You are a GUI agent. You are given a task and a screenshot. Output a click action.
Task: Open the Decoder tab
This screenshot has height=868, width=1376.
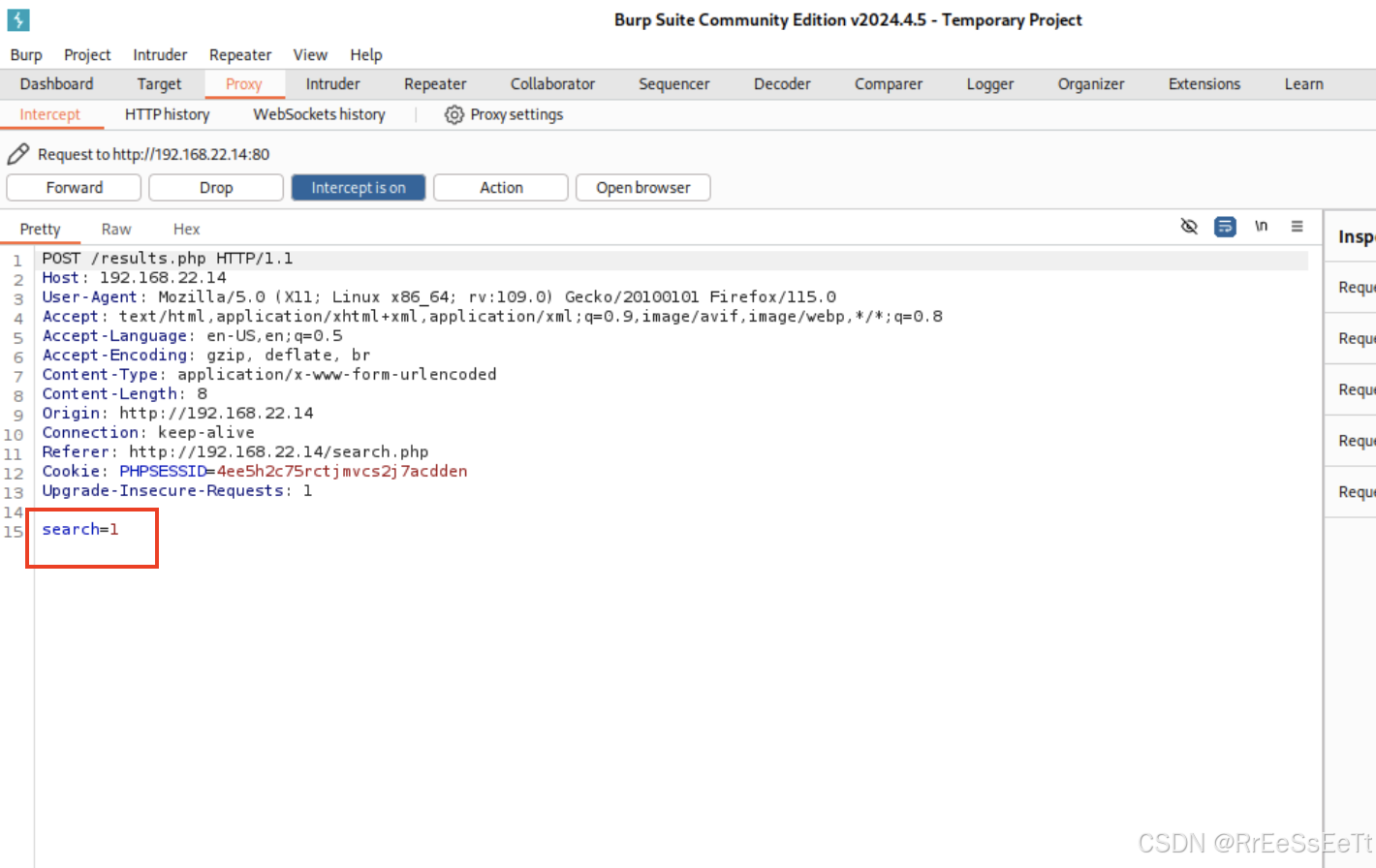coord(782,84)
